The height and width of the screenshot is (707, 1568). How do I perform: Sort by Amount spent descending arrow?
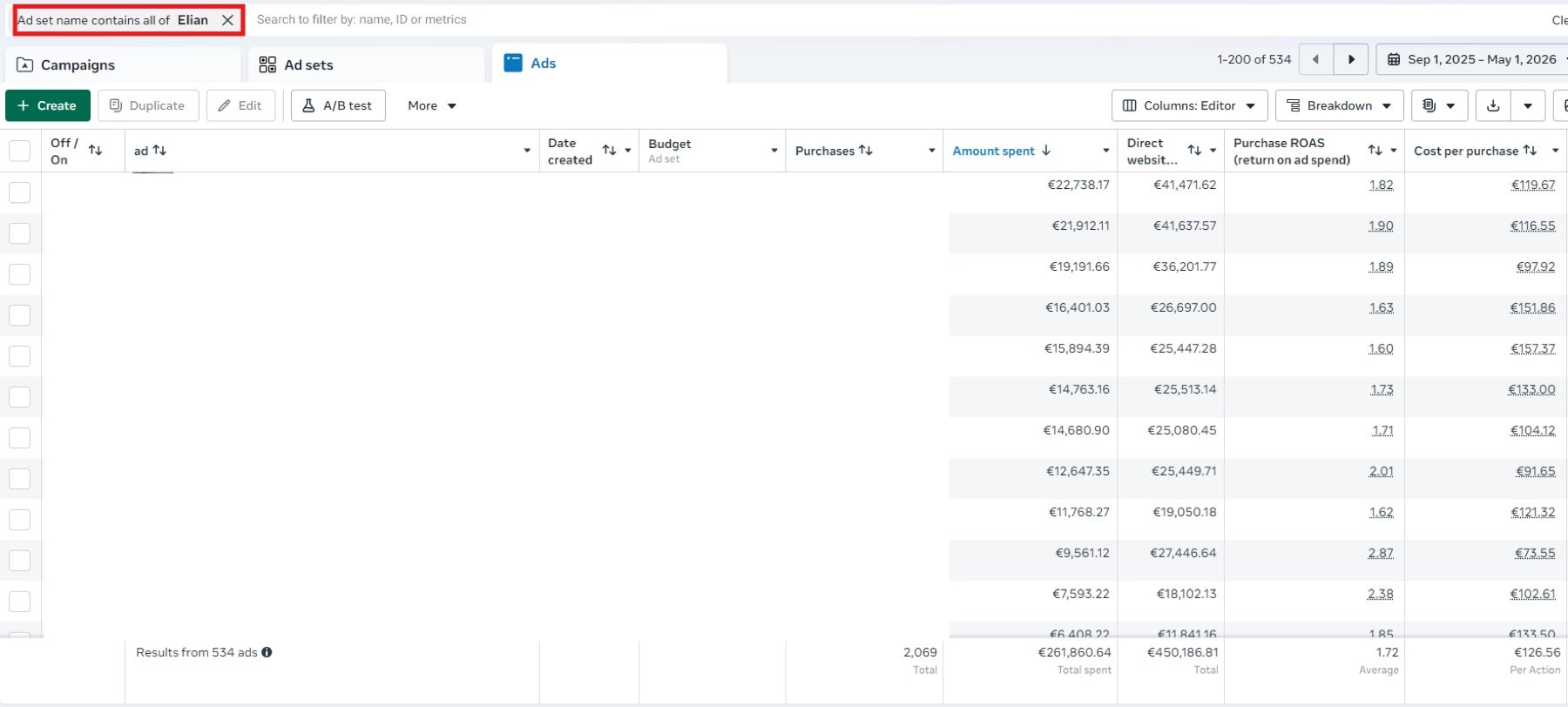point(1046,151)
